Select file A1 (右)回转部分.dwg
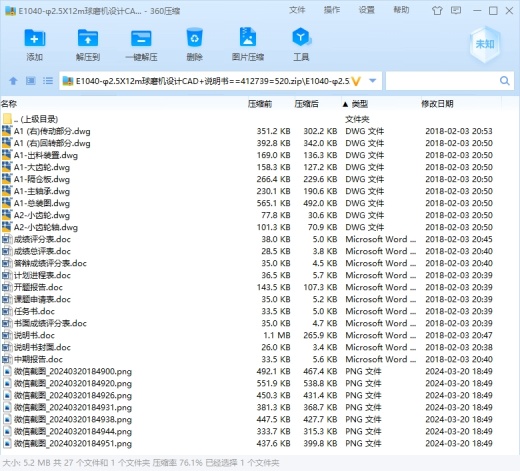The image size is (520, 471). point(52,143)
